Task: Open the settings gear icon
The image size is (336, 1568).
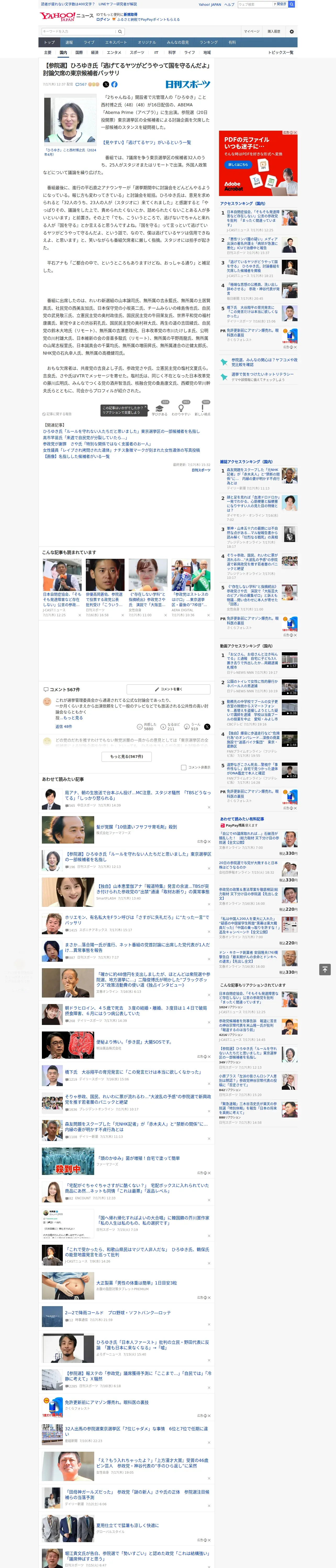Action: coord(292,32)
